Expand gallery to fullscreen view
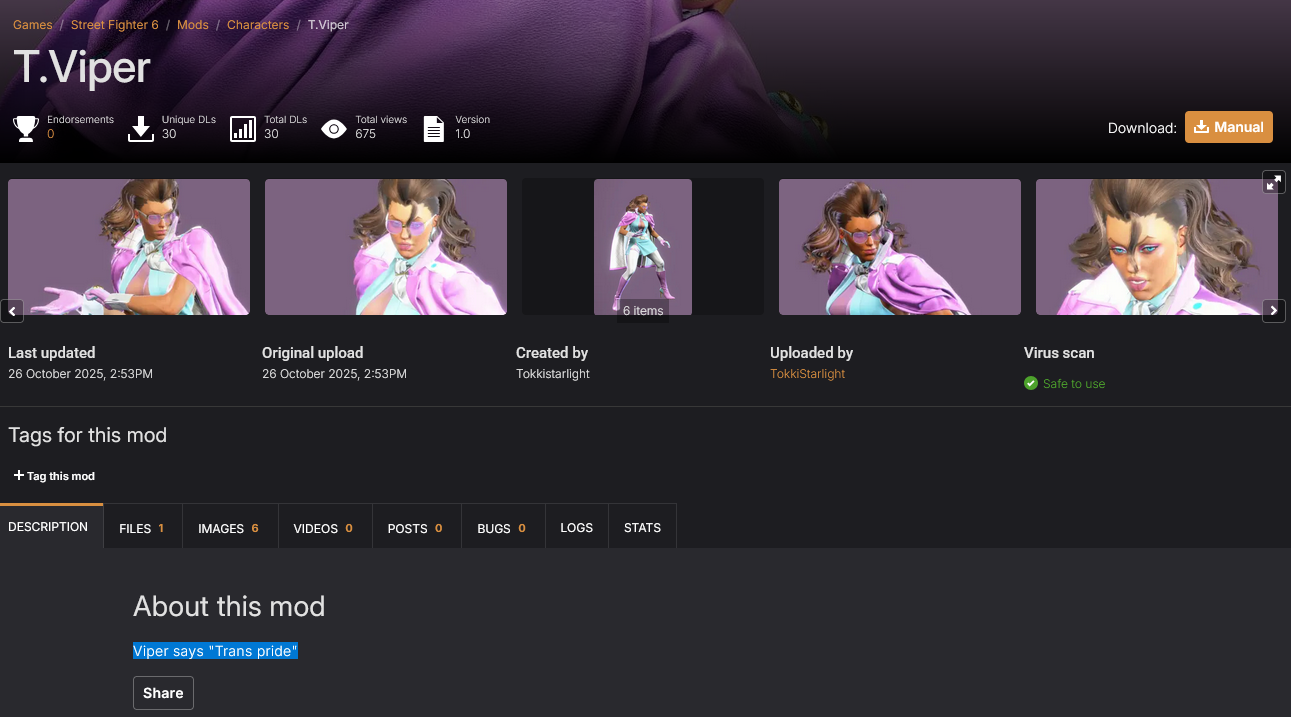The image size is (1291, 717). [x=1273, y=182]
